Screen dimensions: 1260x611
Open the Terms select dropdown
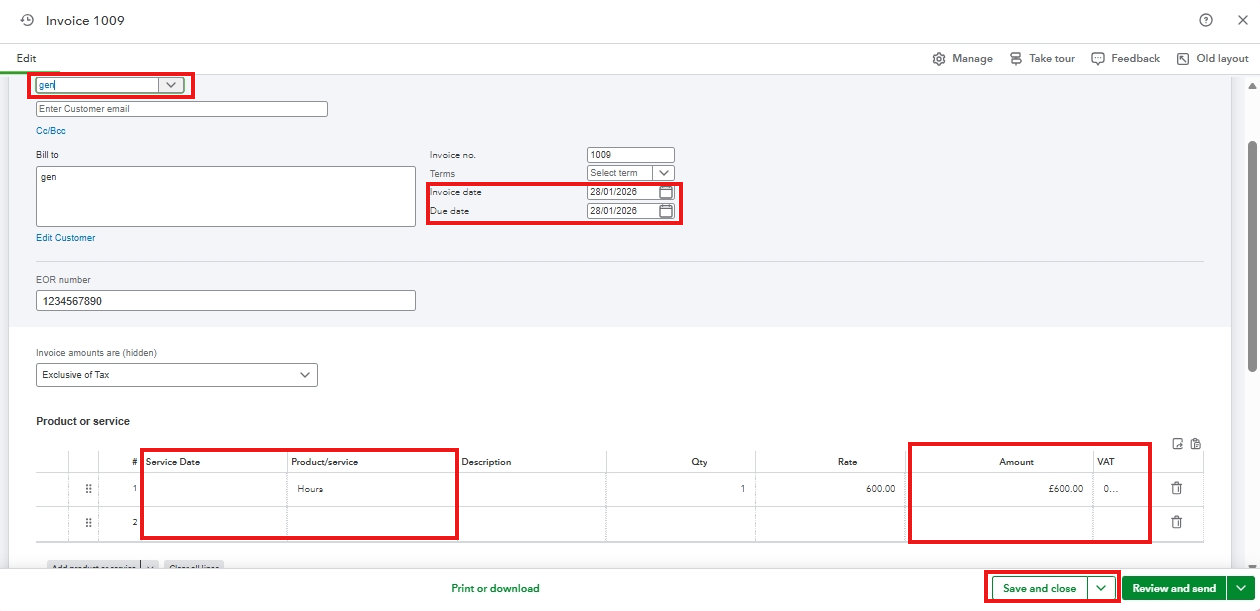point(664,173)
